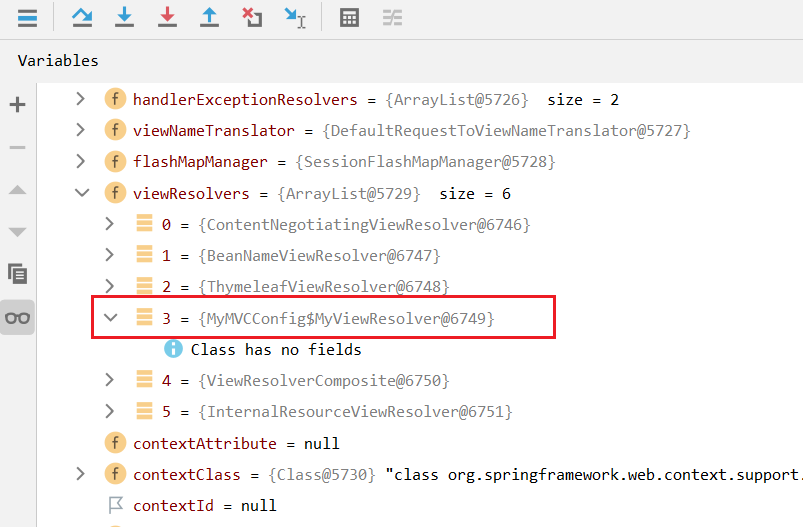This screenshot has height=527, width=803.
Task: Select the InternalResourceViewResolver@6751 entry
Action: [355, 412]
